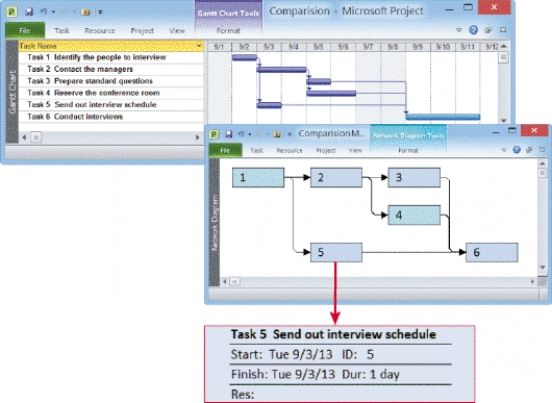Click the Project app icon in the Gantt title bar
The image size is (552, 403).
[12, 12]
